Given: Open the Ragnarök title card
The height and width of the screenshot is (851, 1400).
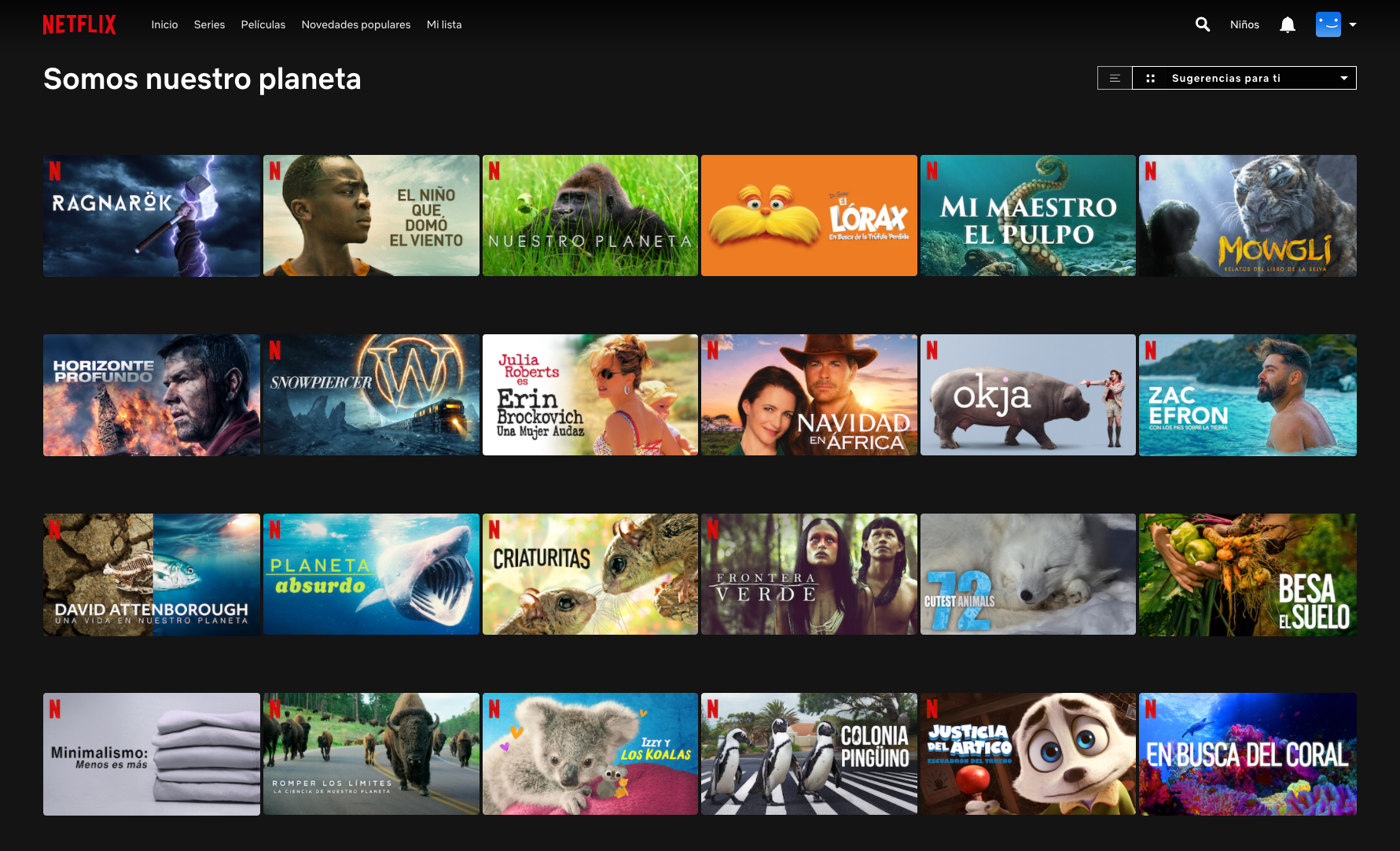Looking at the screenshot, I should [x=152, y=216].
